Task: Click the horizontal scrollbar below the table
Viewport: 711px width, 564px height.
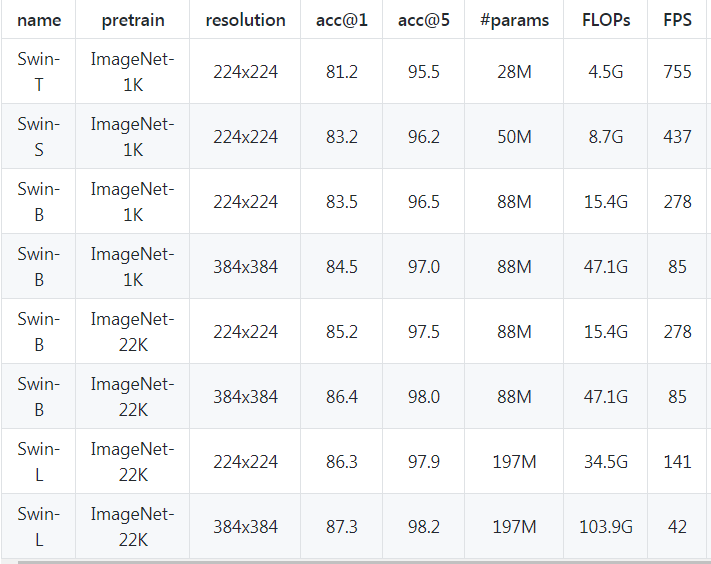Action: click(x=364, y=562)
